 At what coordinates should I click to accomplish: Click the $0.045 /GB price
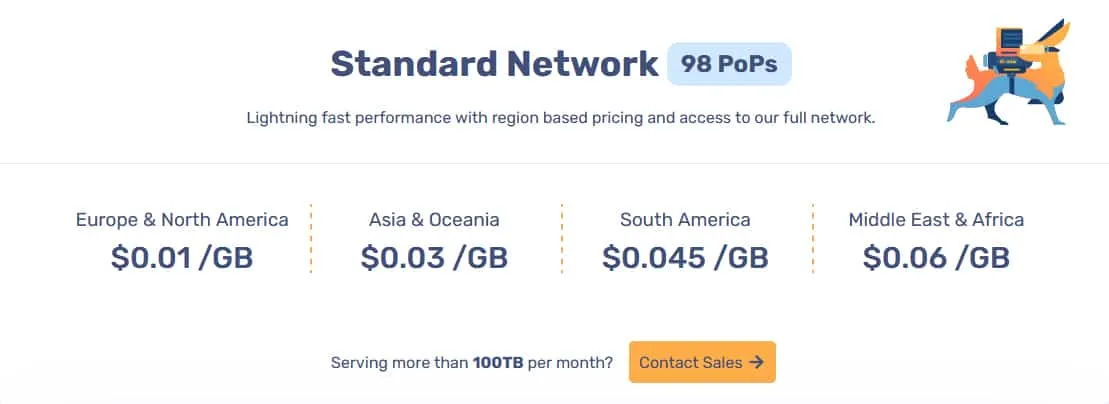(x=685, y=258)
